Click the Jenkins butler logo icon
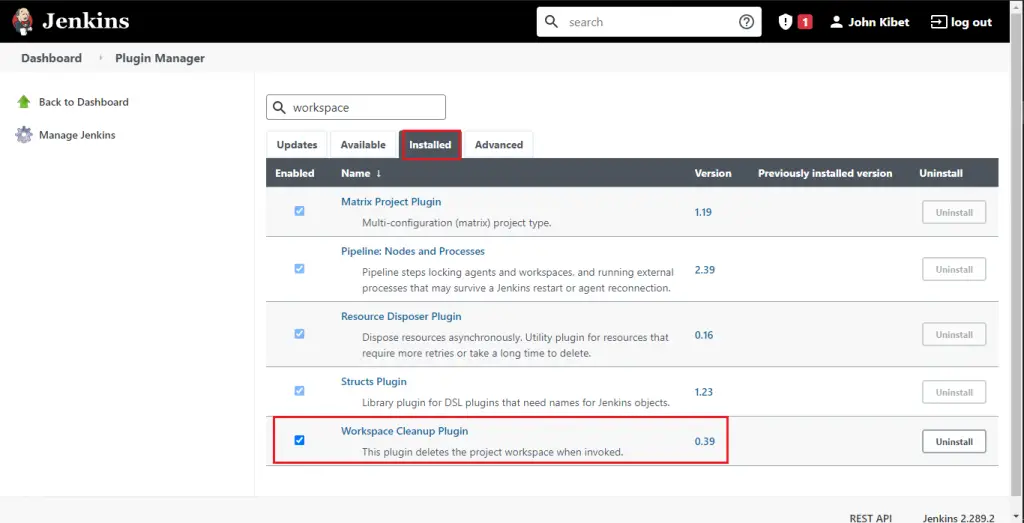 point(24,22)
